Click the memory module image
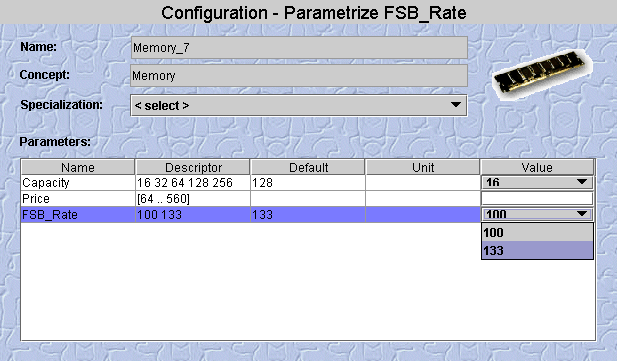This screenshot has height=361, width=617. pos(543,74)
